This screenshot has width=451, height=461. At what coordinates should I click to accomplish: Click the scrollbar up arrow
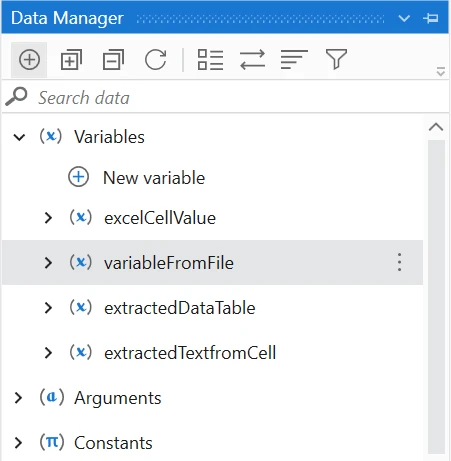(436, 127)
